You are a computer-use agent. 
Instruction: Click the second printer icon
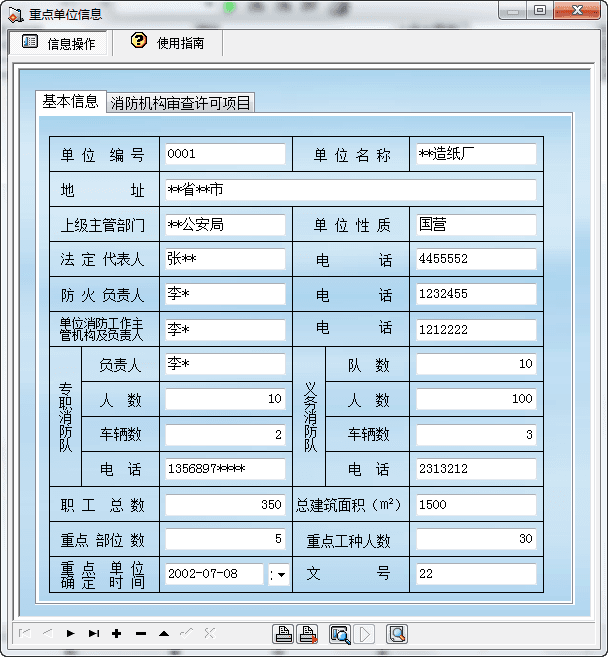[x=308, y=633]
